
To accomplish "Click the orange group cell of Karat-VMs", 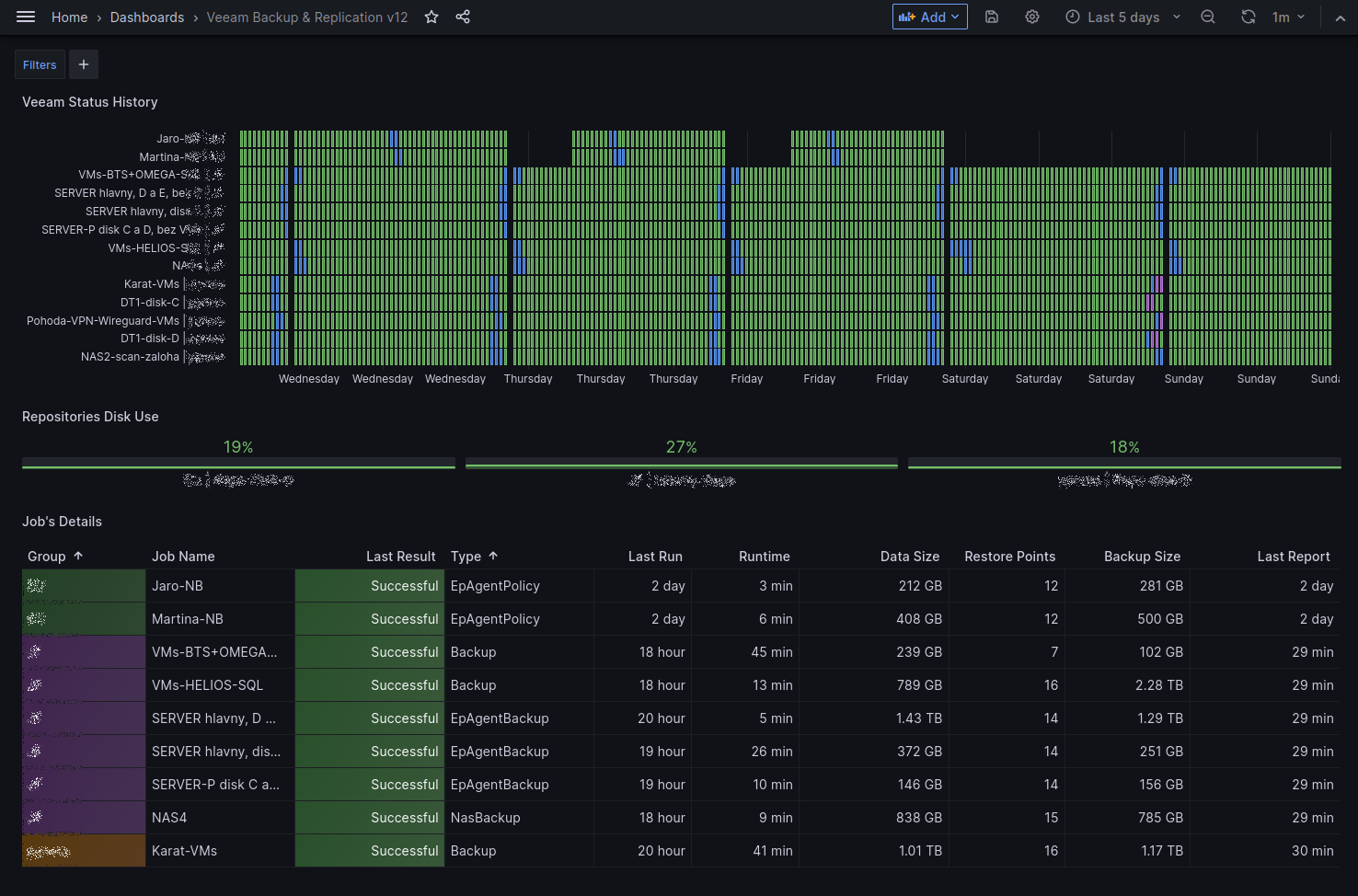I will pyautogui.click(x=84, y=851).
